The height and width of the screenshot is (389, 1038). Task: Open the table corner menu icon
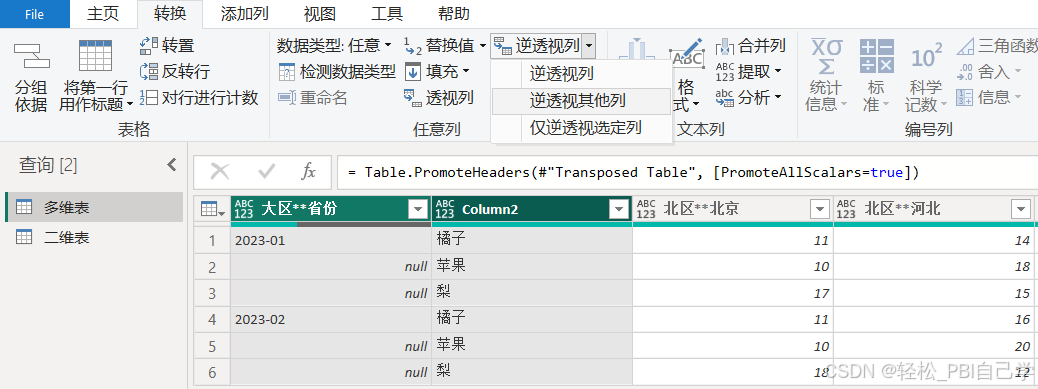pyautogui.click(x=212, y=210)
